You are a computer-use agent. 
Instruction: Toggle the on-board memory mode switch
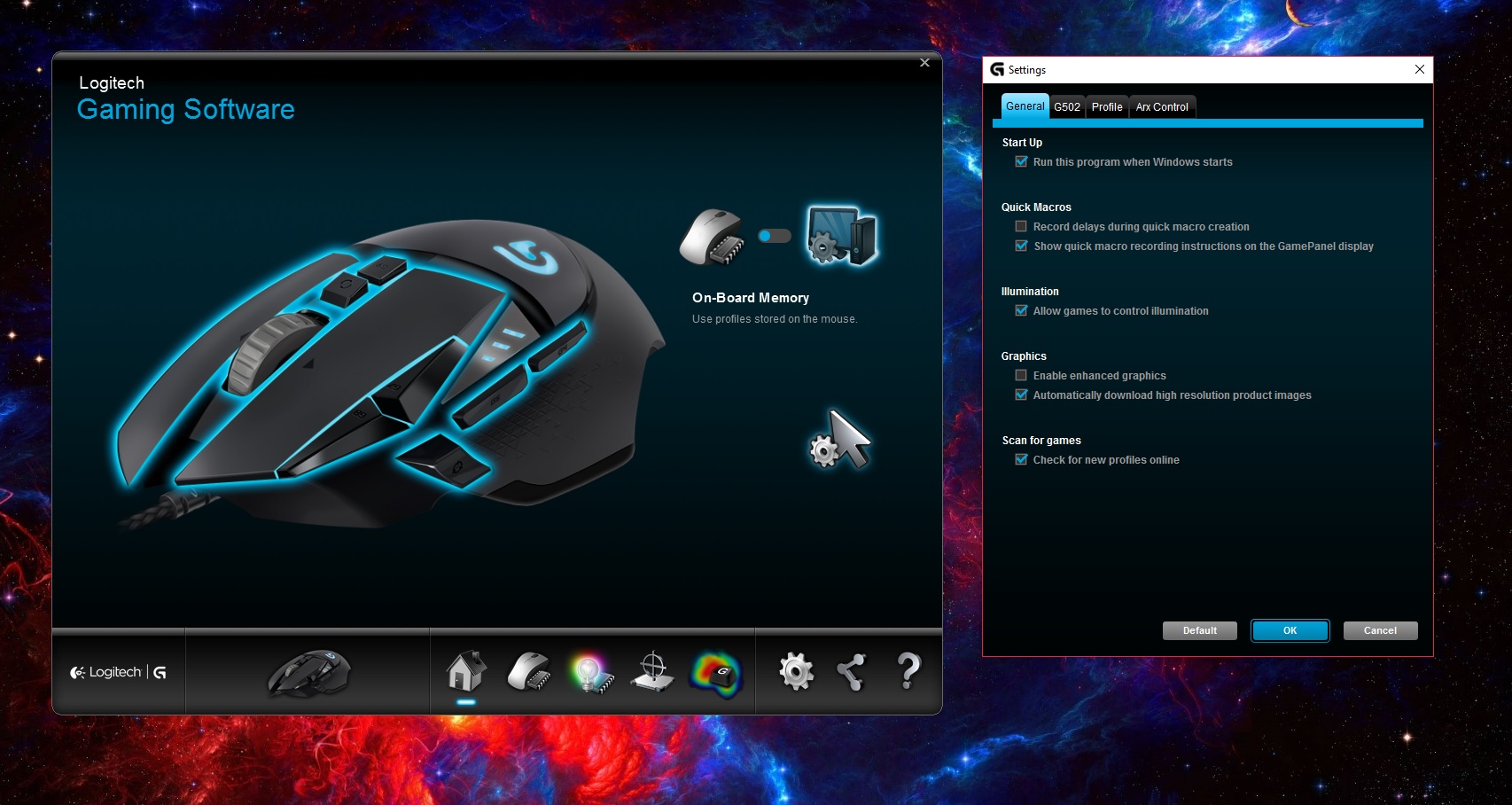click(775, 236)
